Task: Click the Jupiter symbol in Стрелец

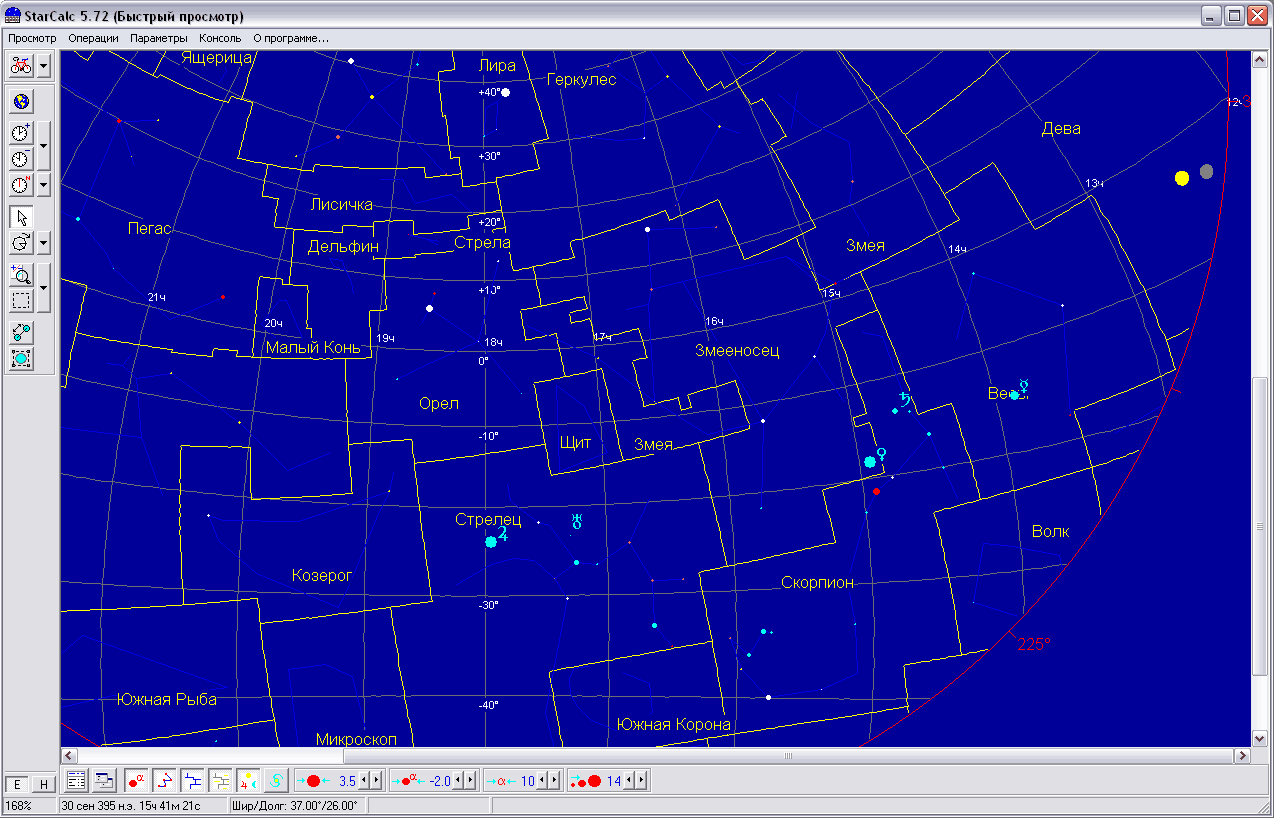Action: coord(503,534)
